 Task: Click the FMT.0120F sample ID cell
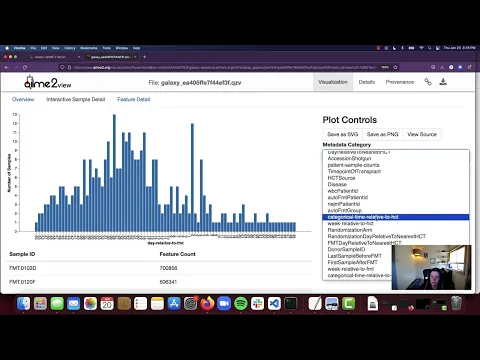tap(22, 282)
